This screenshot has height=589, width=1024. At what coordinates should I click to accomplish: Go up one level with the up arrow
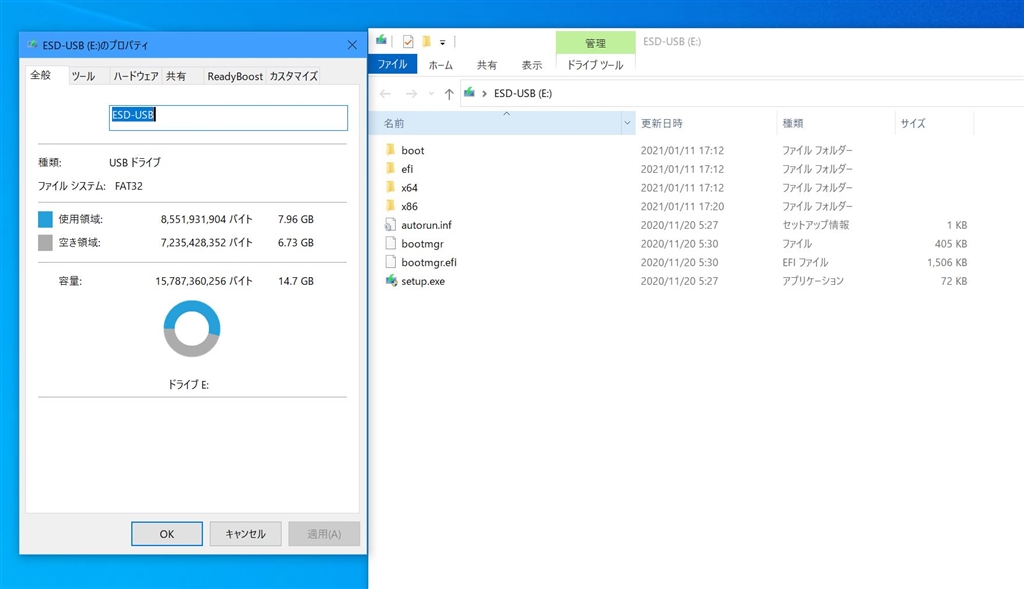click(x=449, y=94)
